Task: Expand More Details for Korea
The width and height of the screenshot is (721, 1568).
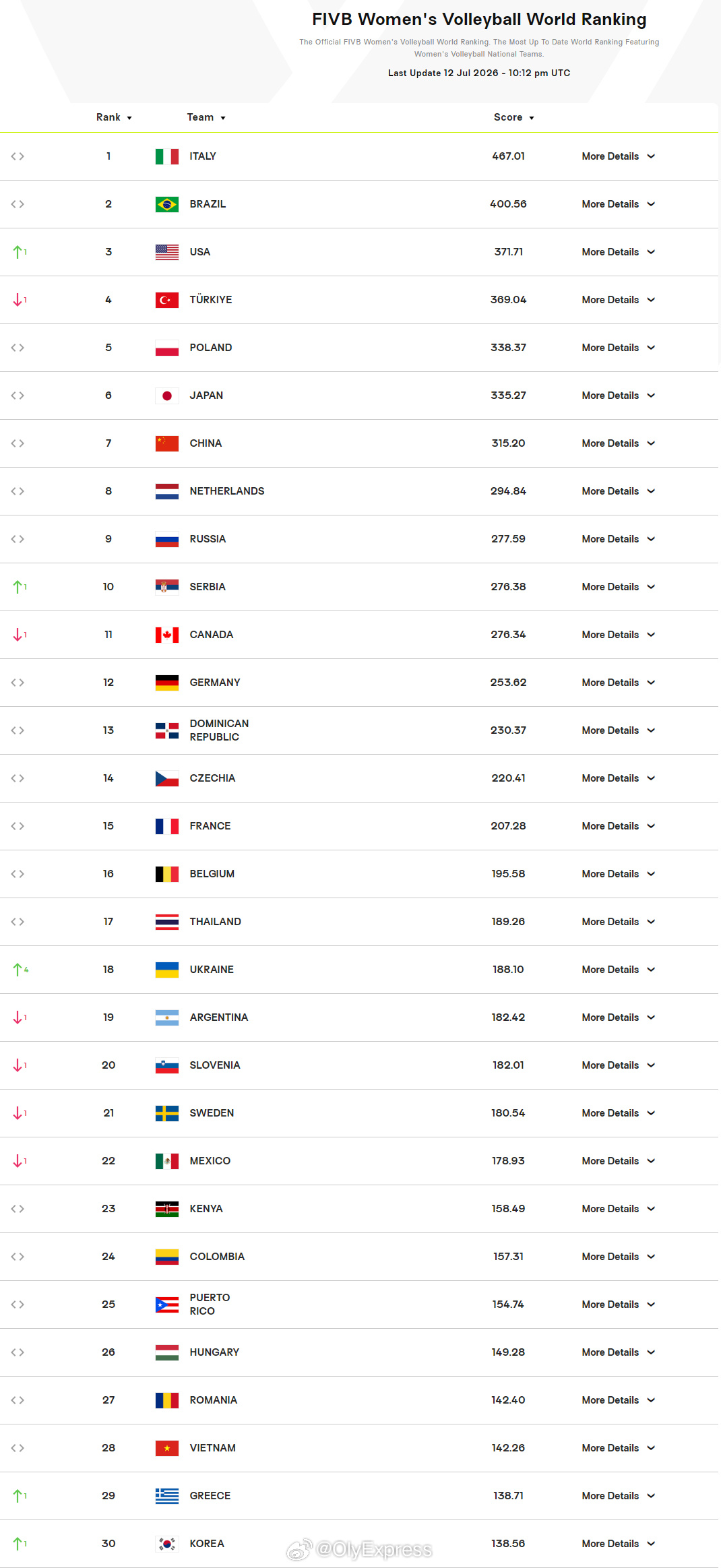Action: [619, 1544]
